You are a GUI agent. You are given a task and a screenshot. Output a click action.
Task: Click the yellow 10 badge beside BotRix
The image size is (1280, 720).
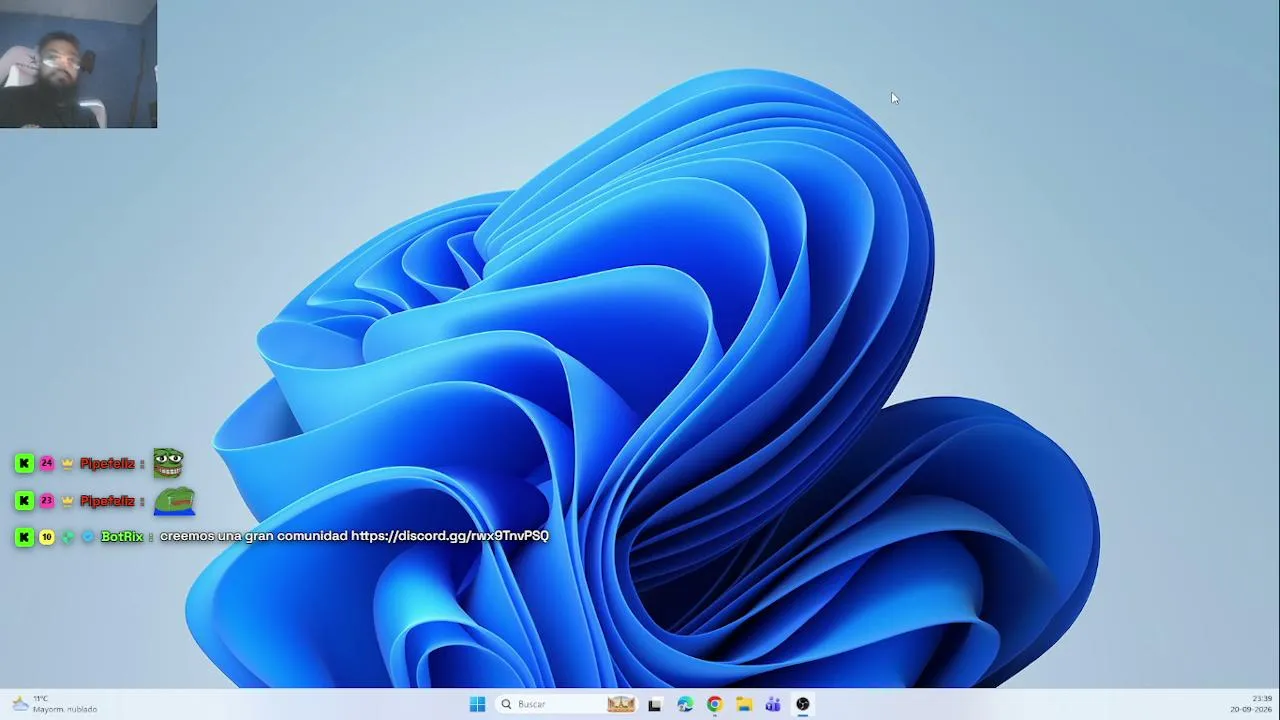[x=46, y=537]
